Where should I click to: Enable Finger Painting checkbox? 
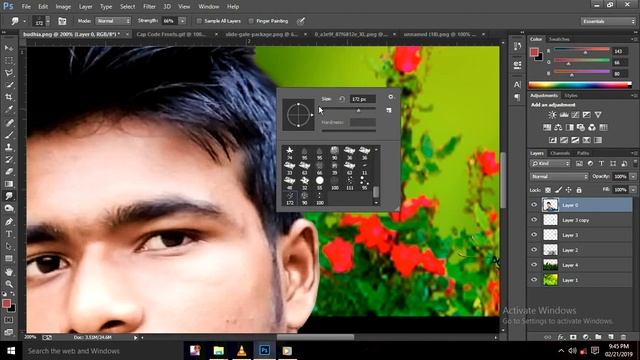click(251, 21)
